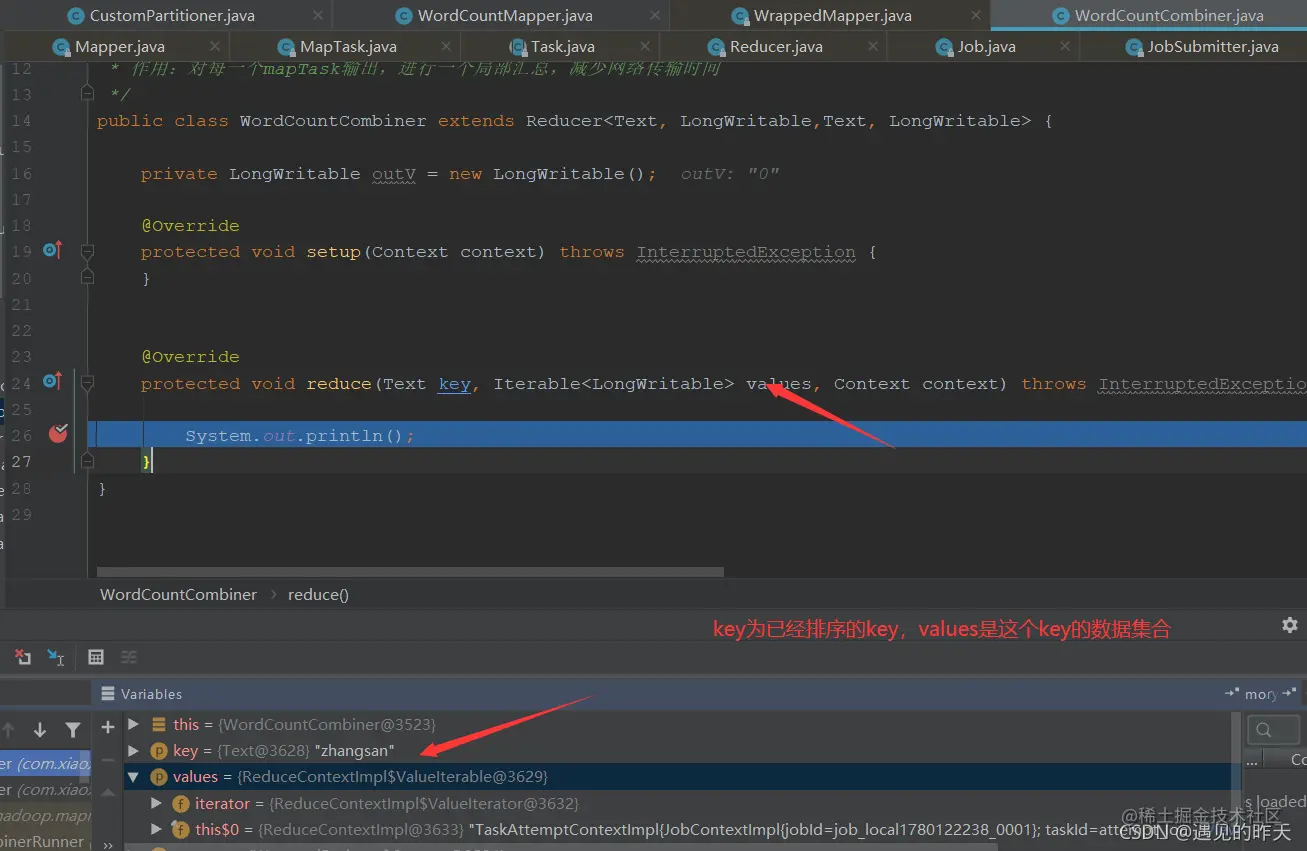Screen dimensions: 1307x851
Task: Expand the 'this' variable node
Action: (133, 725)
